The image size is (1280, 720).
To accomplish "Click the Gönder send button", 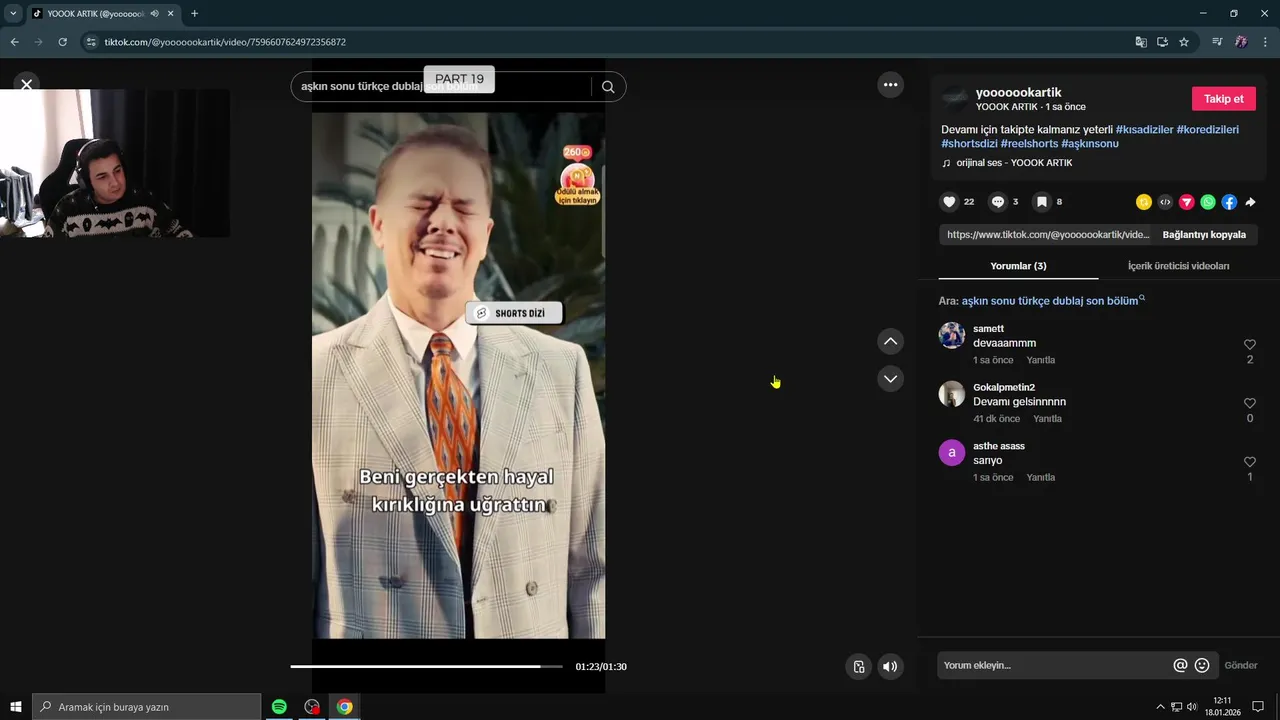I will 1241,665.
